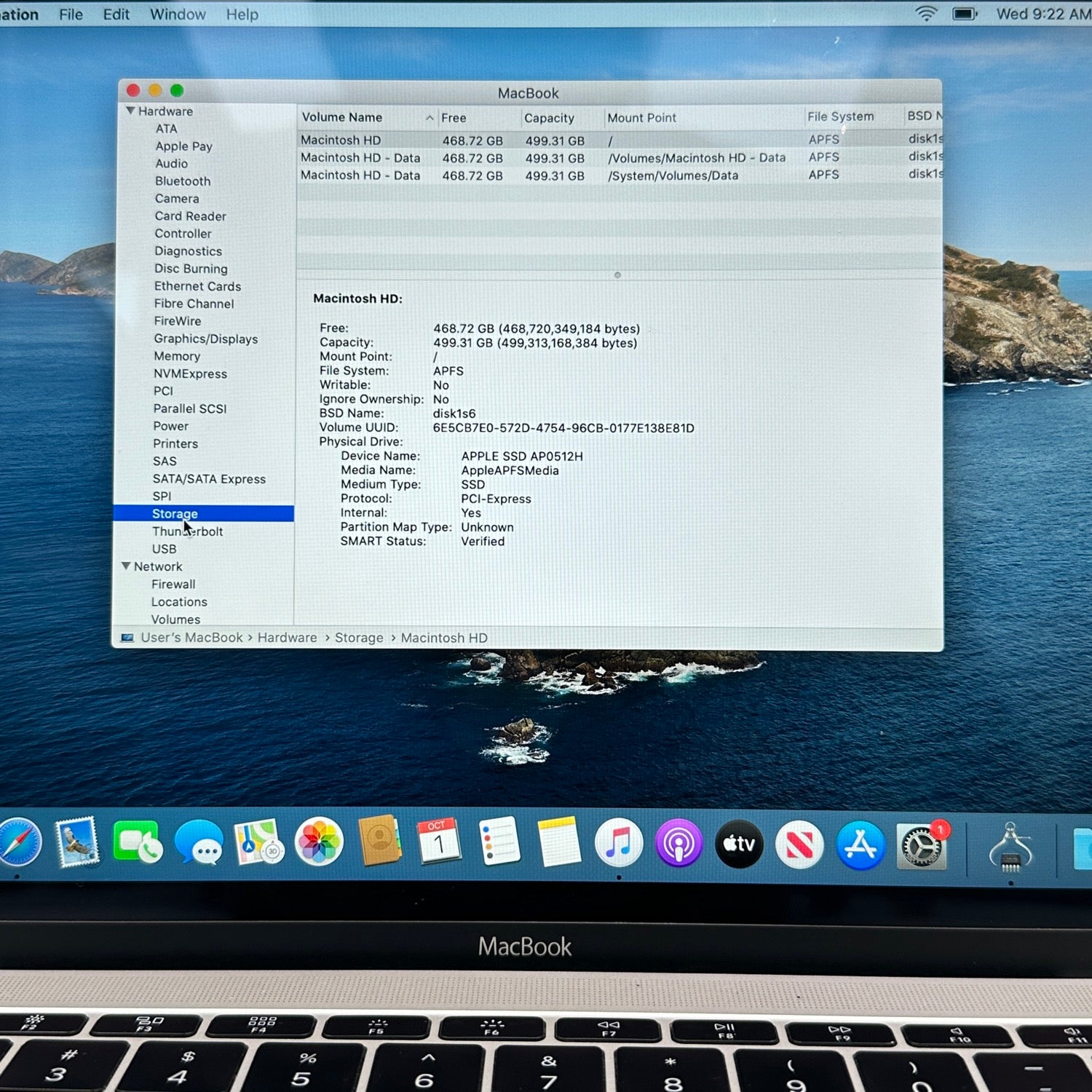Click the Apple TV dock icon

pos(739,844)
